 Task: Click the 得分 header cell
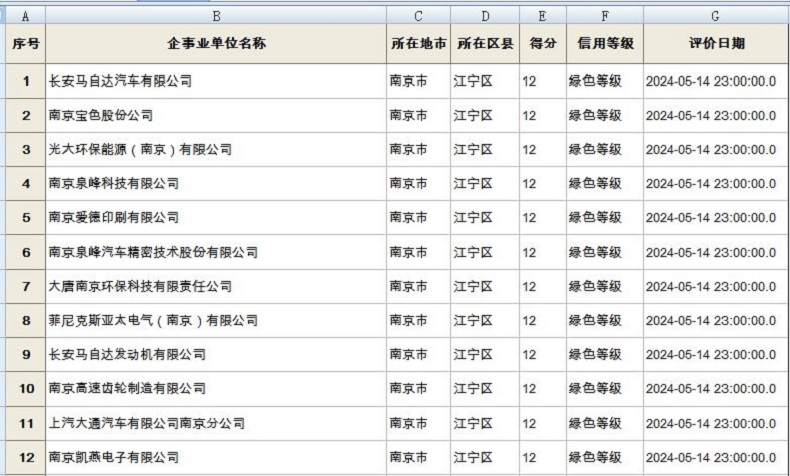[543, 43]
